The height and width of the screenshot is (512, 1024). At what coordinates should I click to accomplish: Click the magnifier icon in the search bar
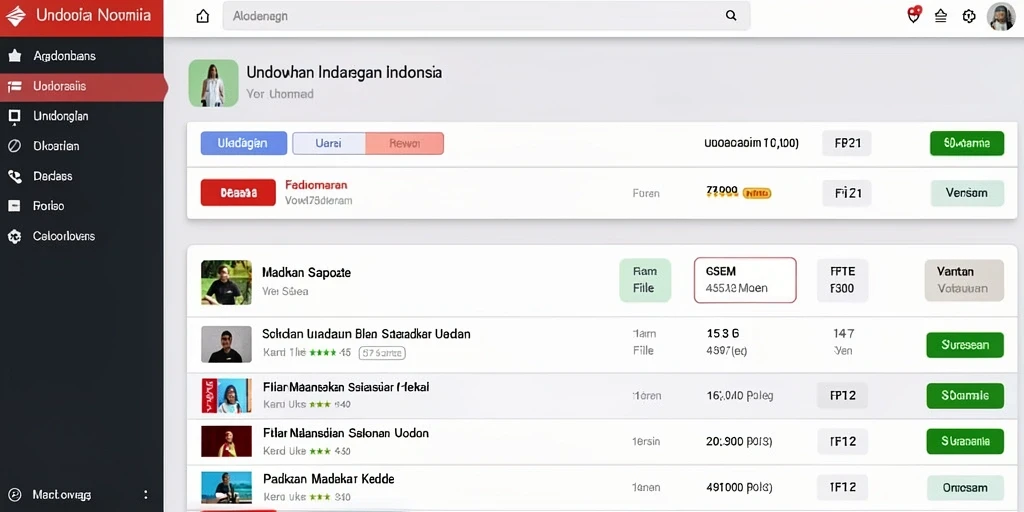731,16
